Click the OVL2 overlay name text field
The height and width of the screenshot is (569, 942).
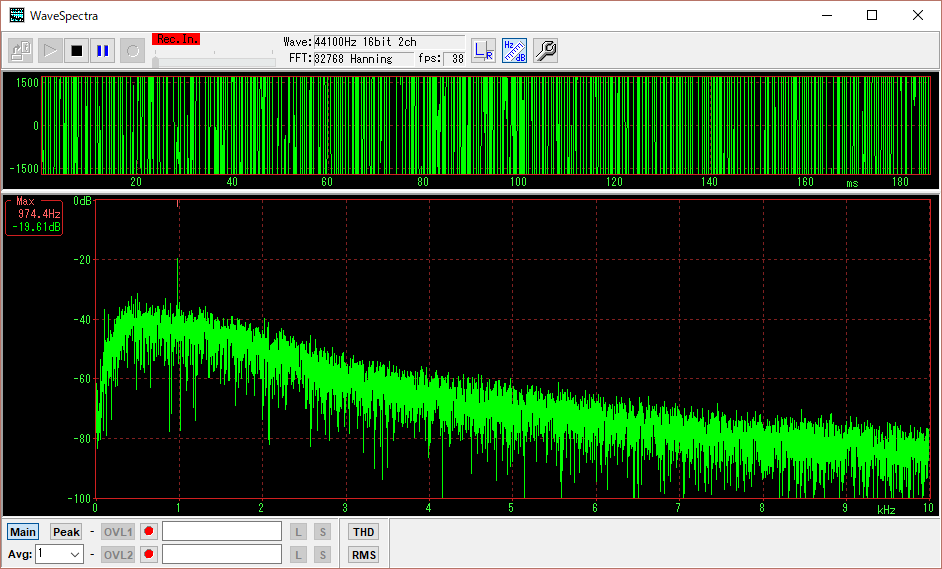click(222, 554)
